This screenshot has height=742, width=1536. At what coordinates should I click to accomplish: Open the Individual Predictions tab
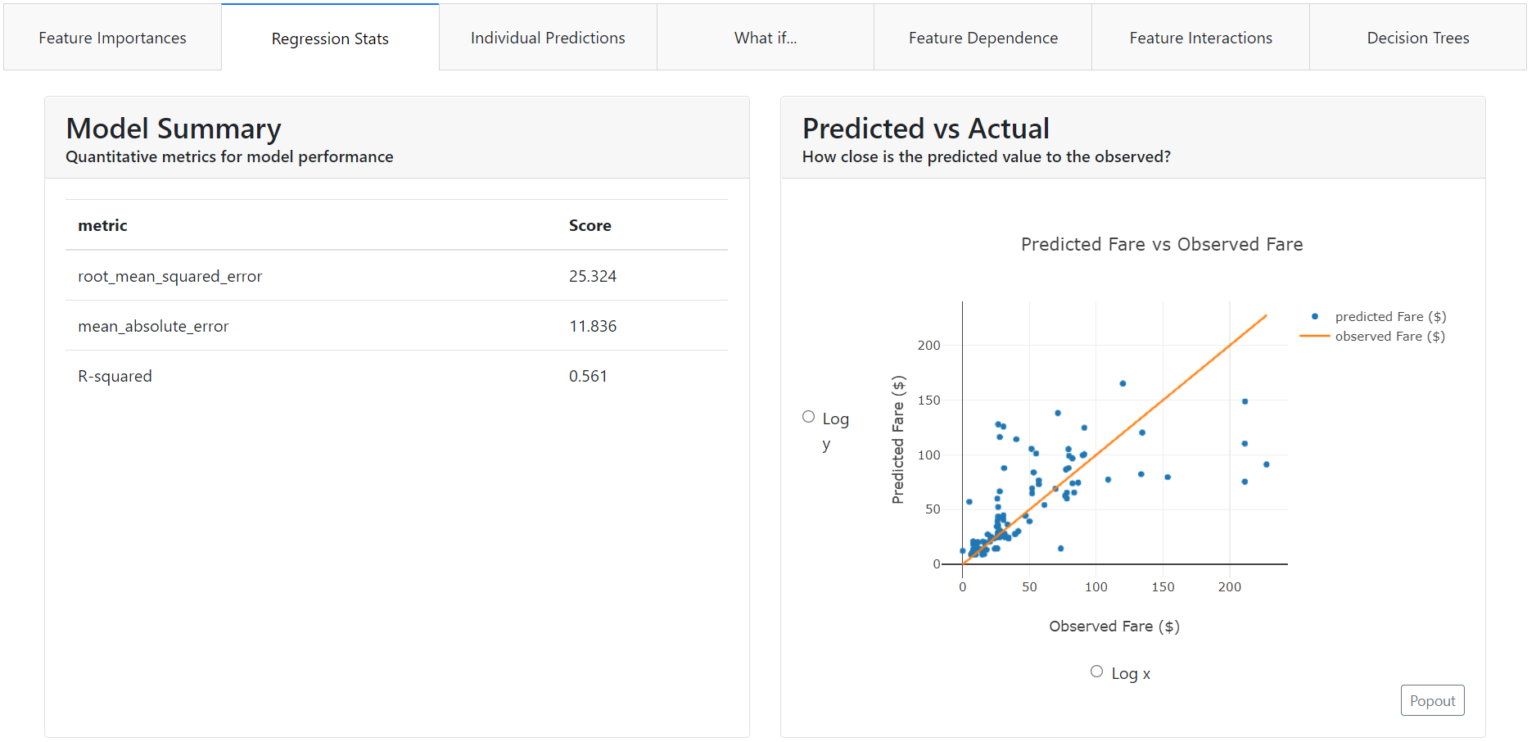pos(547,37)
